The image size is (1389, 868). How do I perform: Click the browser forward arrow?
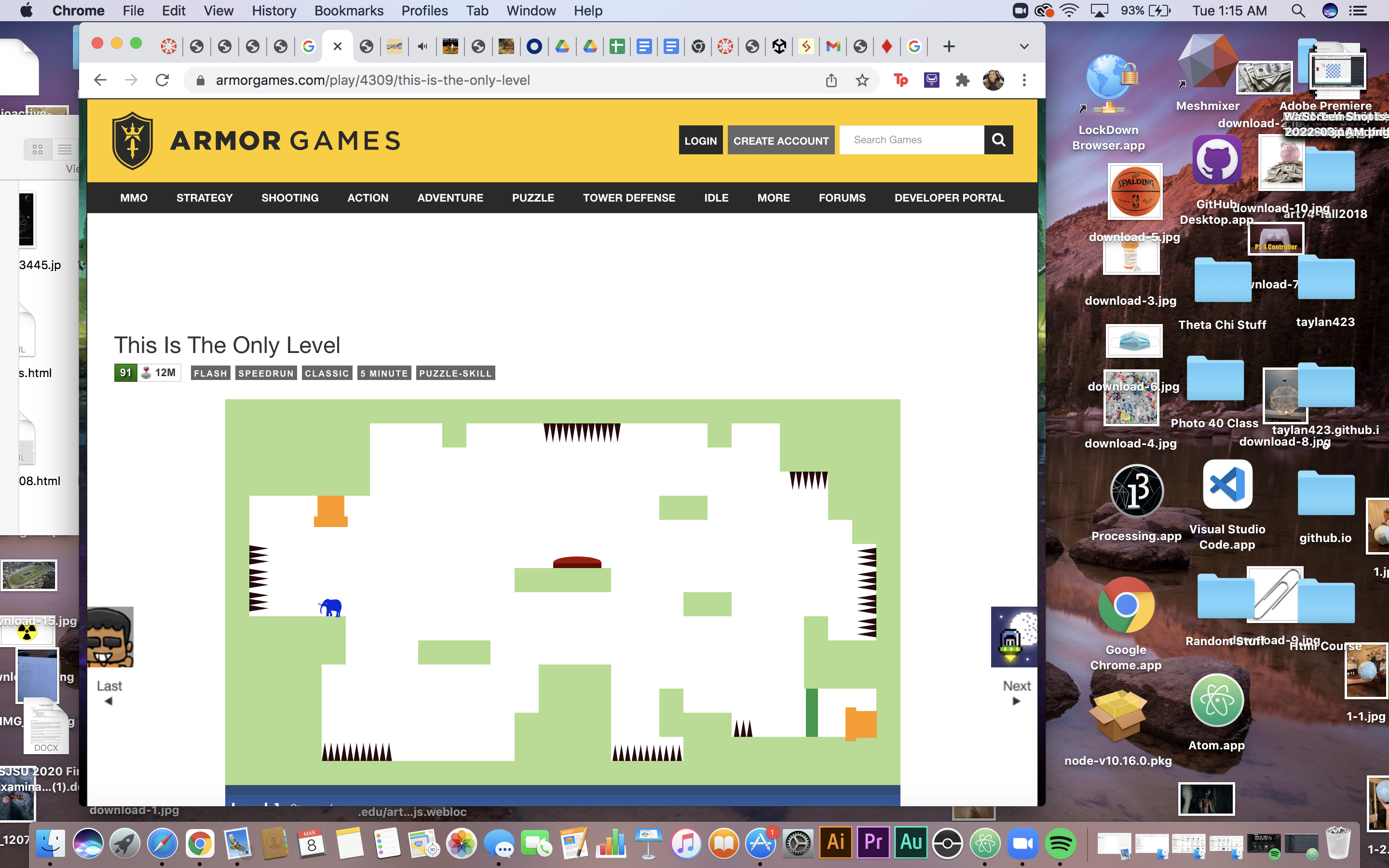click(132, 80)
